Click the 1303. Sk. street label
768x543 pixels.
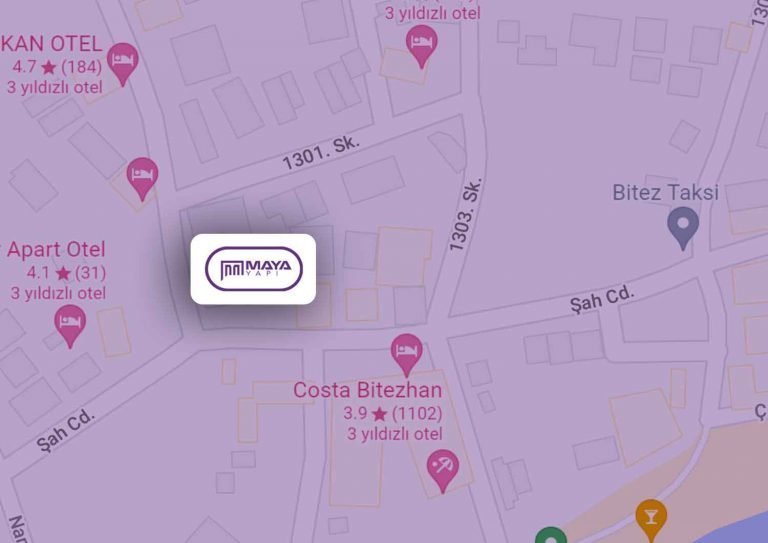click(465, 214)
